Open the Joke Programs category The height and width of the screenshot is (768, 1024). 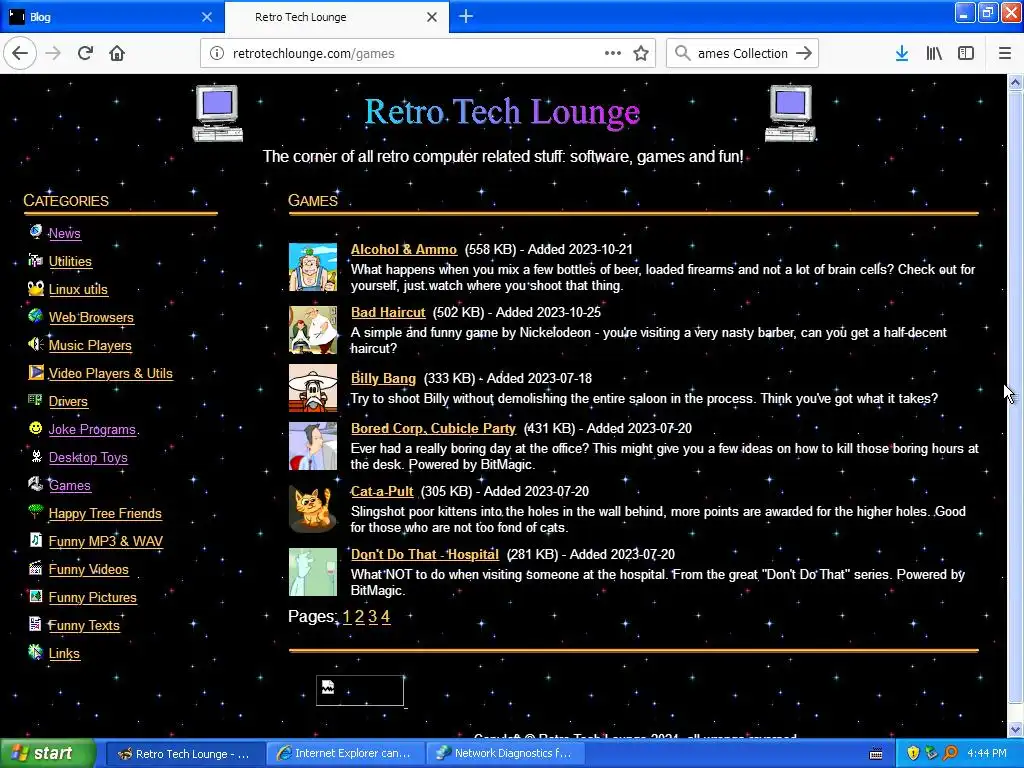[x=92, y=430]
